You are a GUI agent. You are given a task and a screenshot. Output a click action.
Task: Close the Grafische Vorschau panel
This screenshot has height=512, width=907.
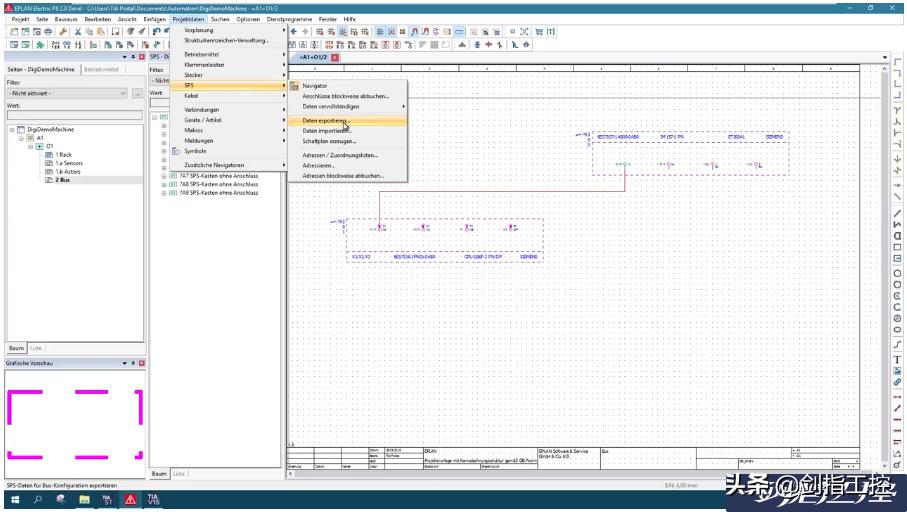[142, 363]
